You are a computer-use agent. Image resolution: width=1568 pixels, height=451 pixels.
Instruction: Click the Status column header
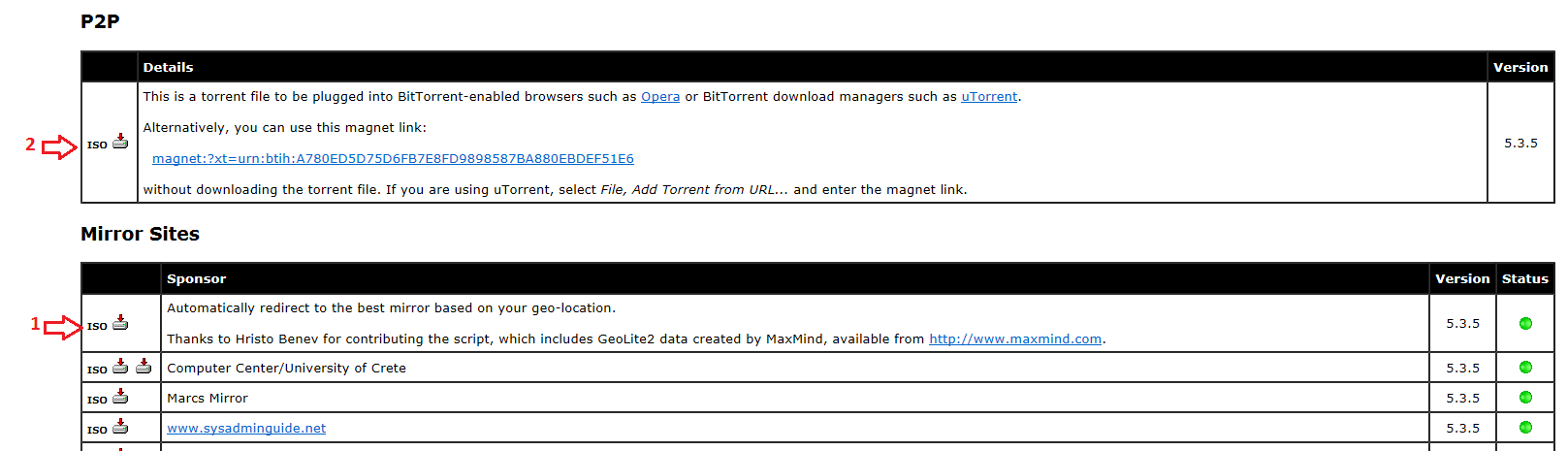coord(1525,279)
